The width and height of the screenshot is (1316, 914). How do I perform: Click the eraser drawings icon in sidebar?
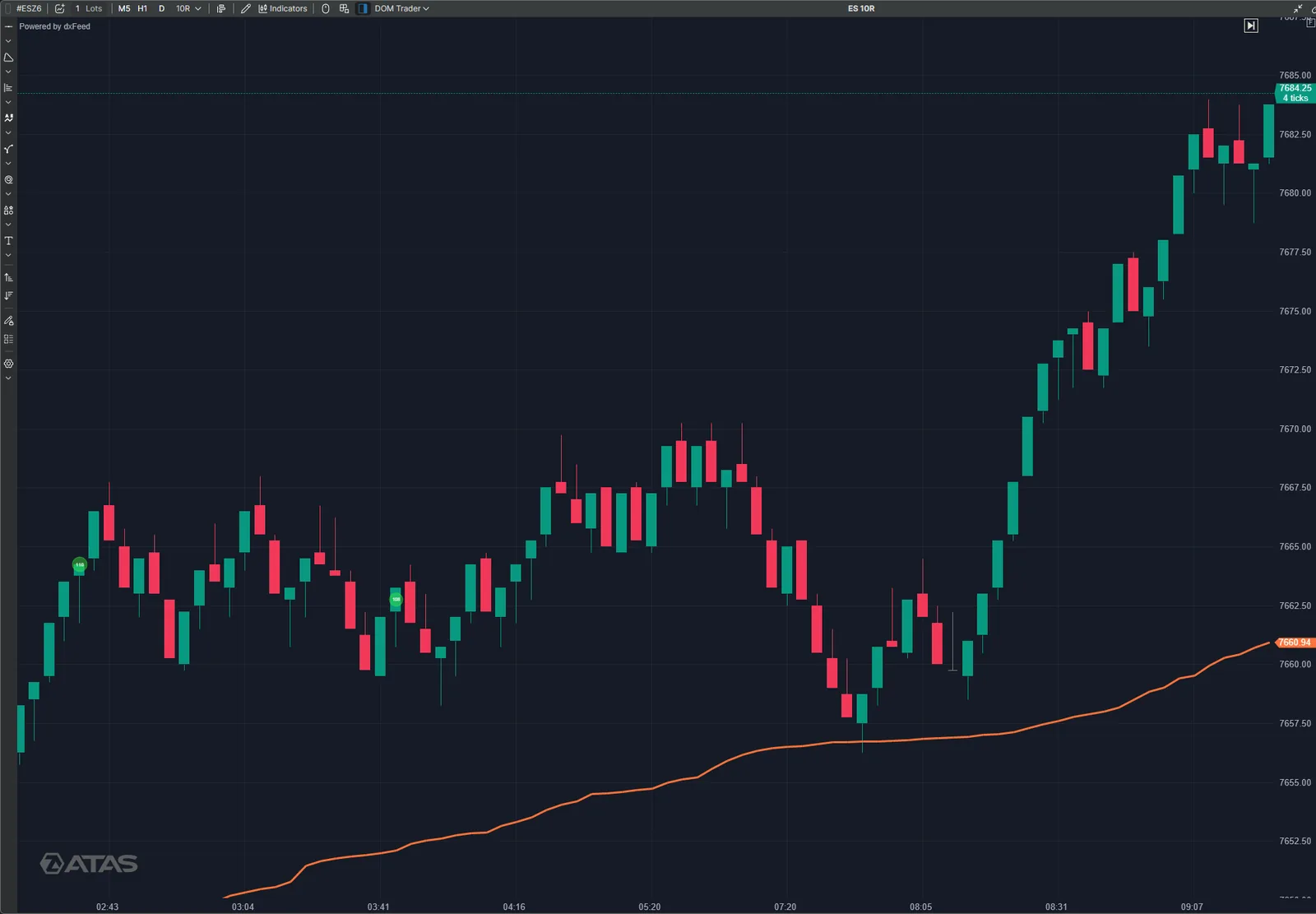8,320
